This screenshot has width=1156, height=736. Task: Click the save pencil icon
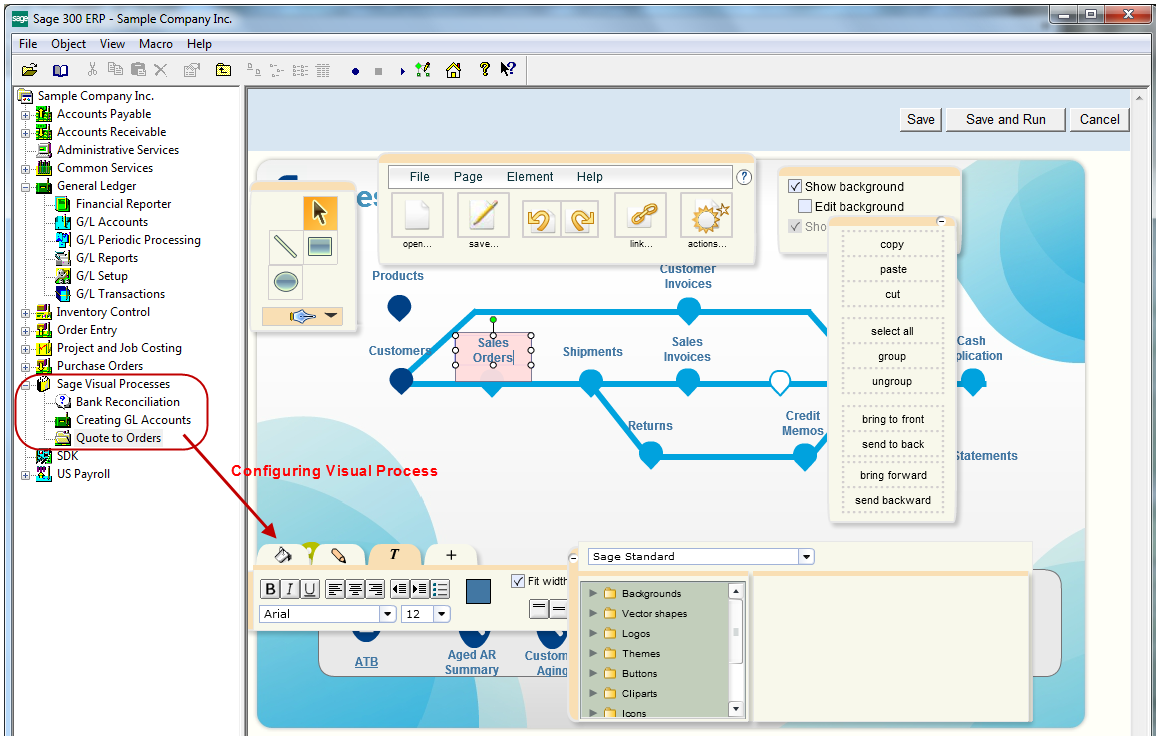[x=484, y=215]
